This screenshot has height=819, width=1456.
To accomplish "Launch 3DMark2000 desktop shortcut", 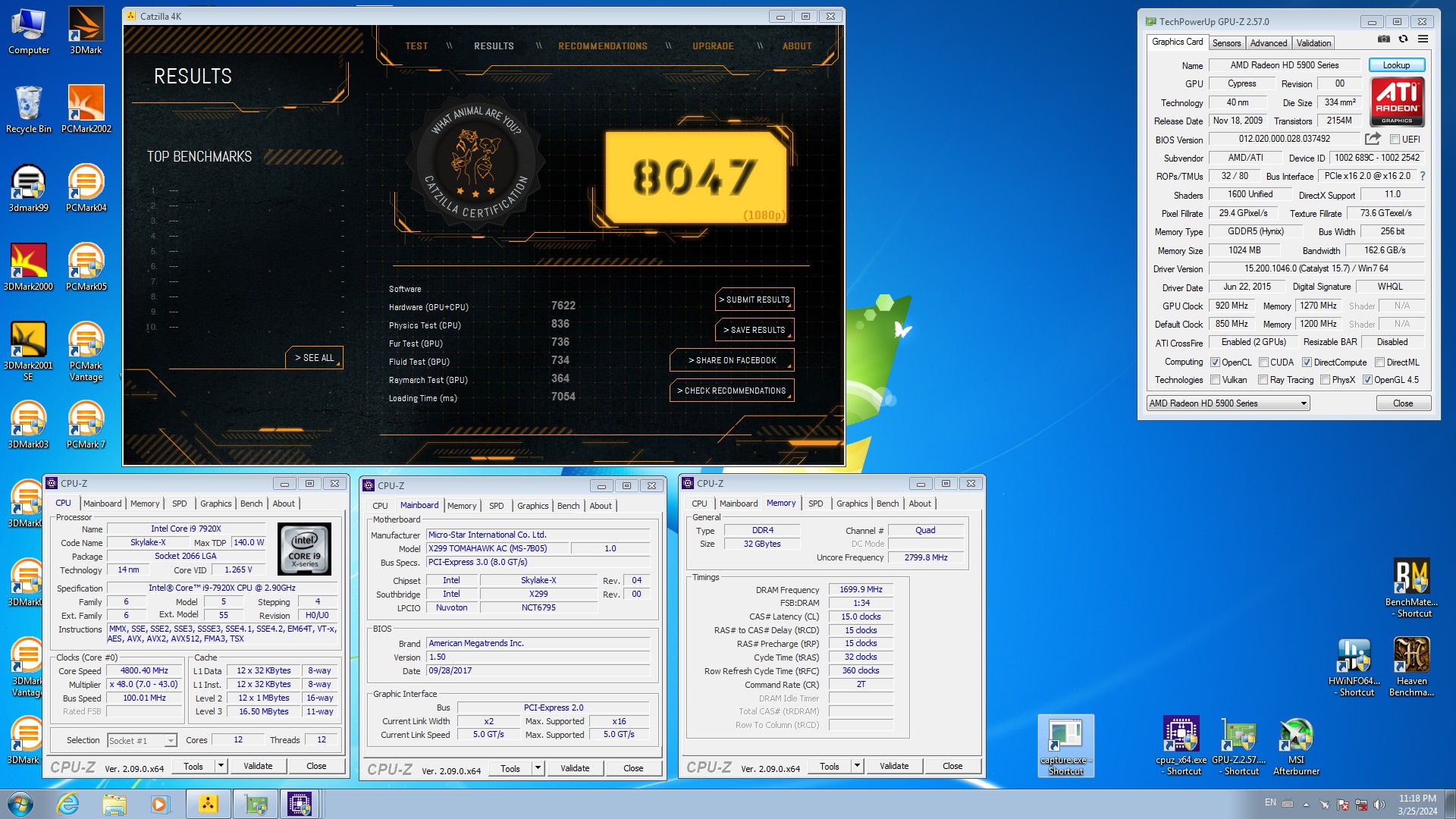I will point(29,268).
